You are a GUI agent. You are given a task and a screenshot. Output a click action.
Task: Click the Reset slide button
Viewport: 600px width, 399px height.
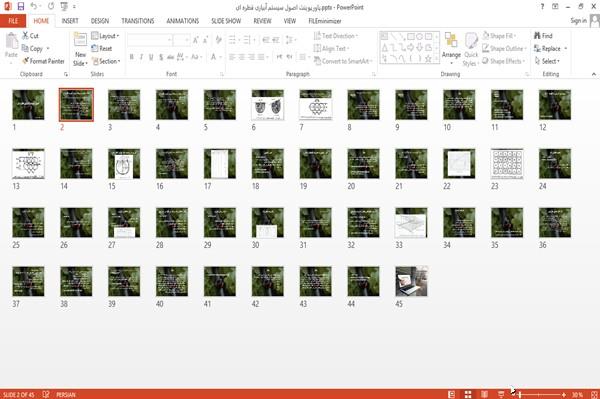(x=102, y=49)
